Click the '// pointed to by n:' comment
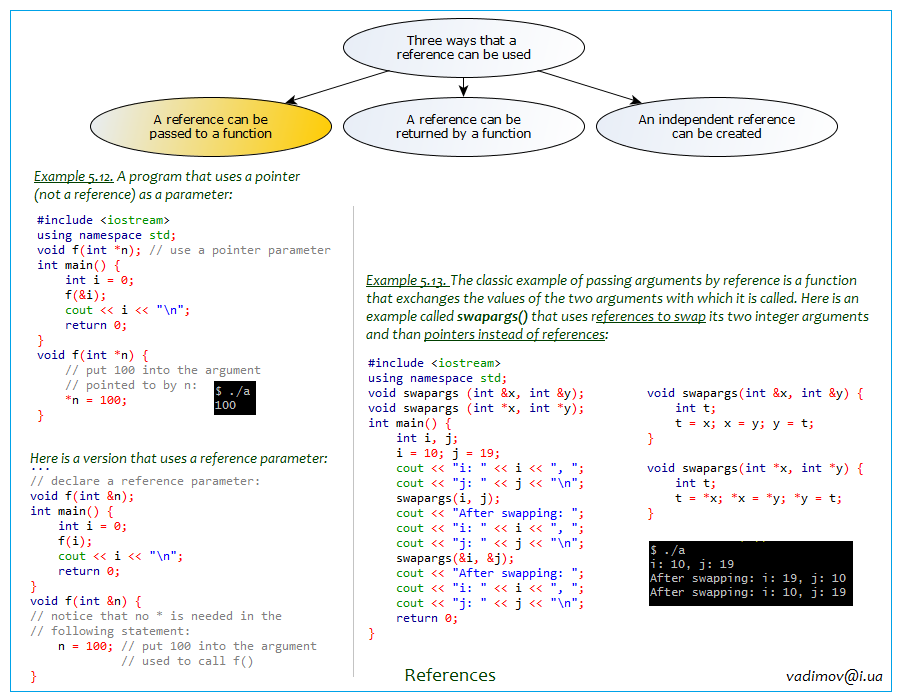 [131, 385]
